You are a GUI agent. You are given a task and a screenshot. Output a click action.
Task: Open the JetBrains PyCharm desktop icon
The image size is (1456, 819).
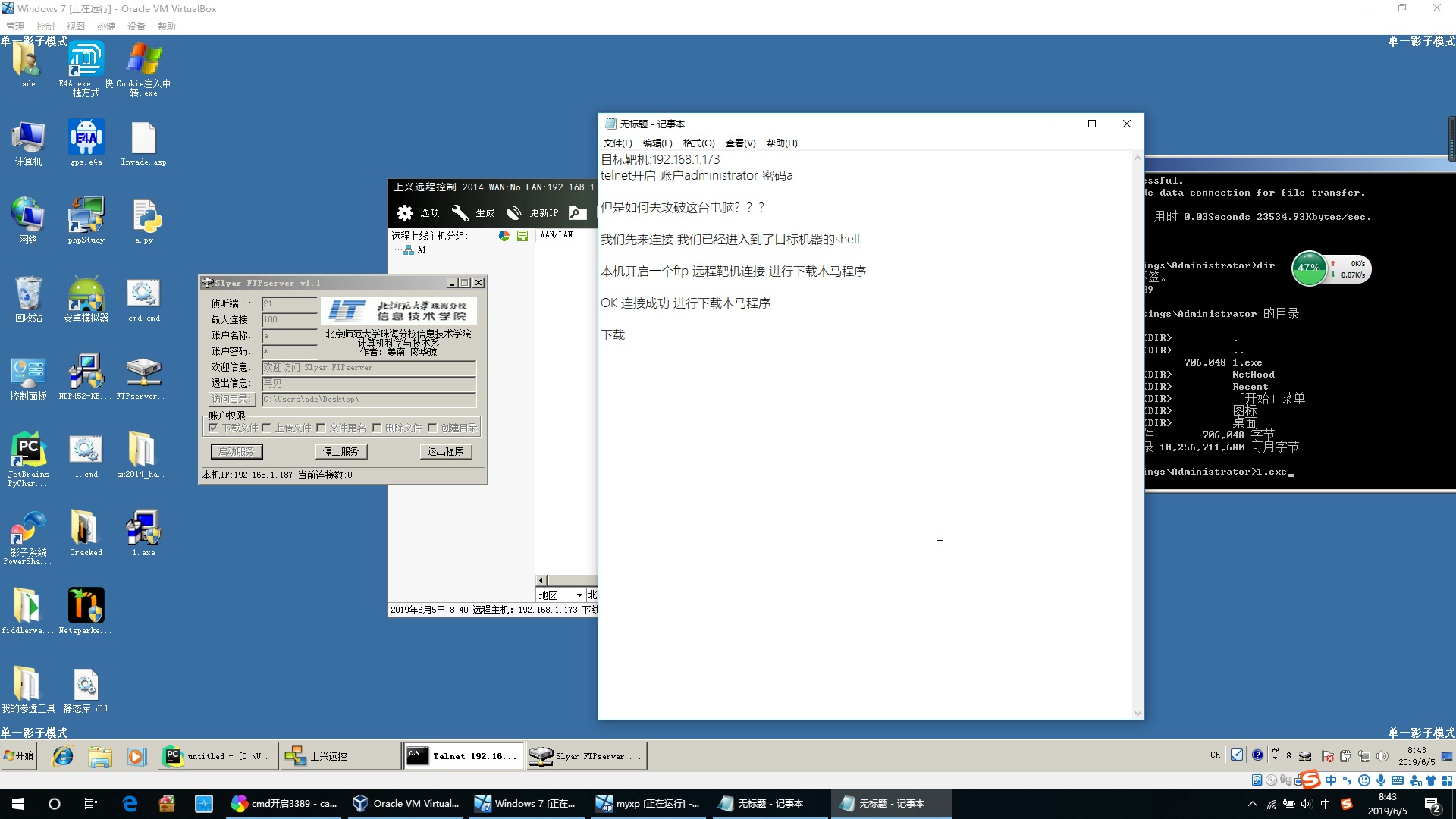point(28,459)
